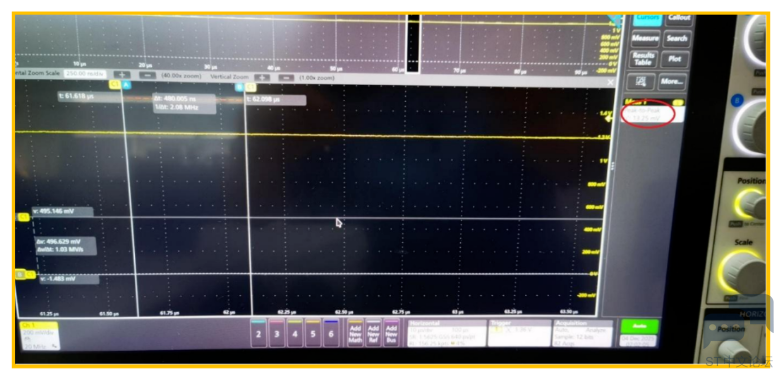Select the C1 tag beside cursor B
Viewport: 782px width, 377px height.
point(250,88)
